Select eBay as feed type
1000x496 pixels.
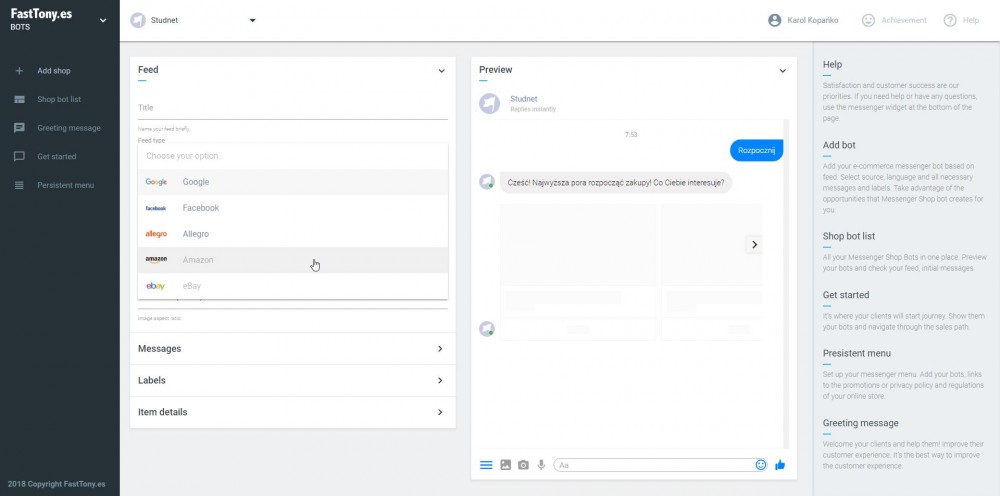(x=293, y=286)
